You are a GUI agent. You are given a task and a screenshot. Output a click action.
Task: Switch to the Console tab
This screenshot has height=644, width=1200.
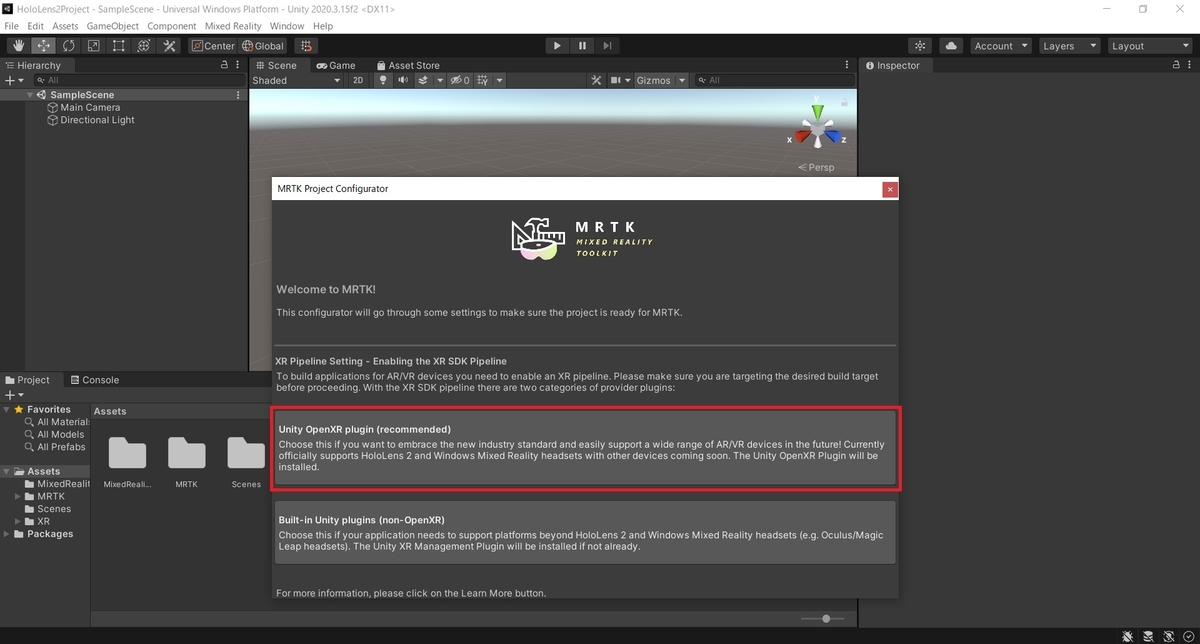pyautogui.click(x=93, y=380)
